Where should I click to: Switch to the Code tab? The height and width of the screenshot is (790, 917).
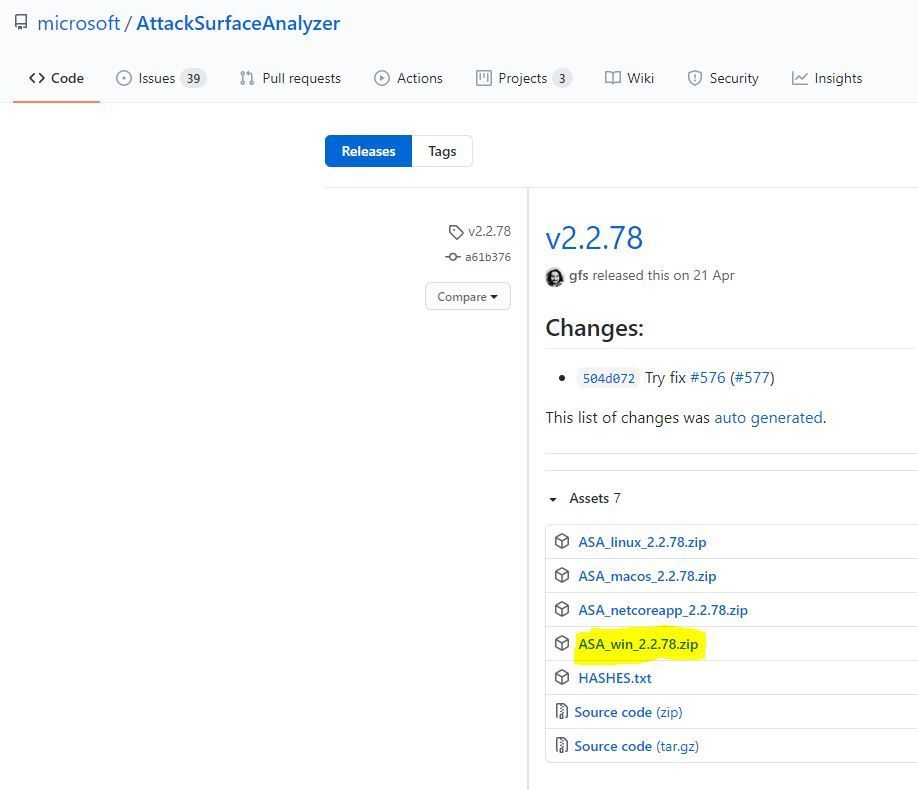pyautogui.click(x=56, y=78)
